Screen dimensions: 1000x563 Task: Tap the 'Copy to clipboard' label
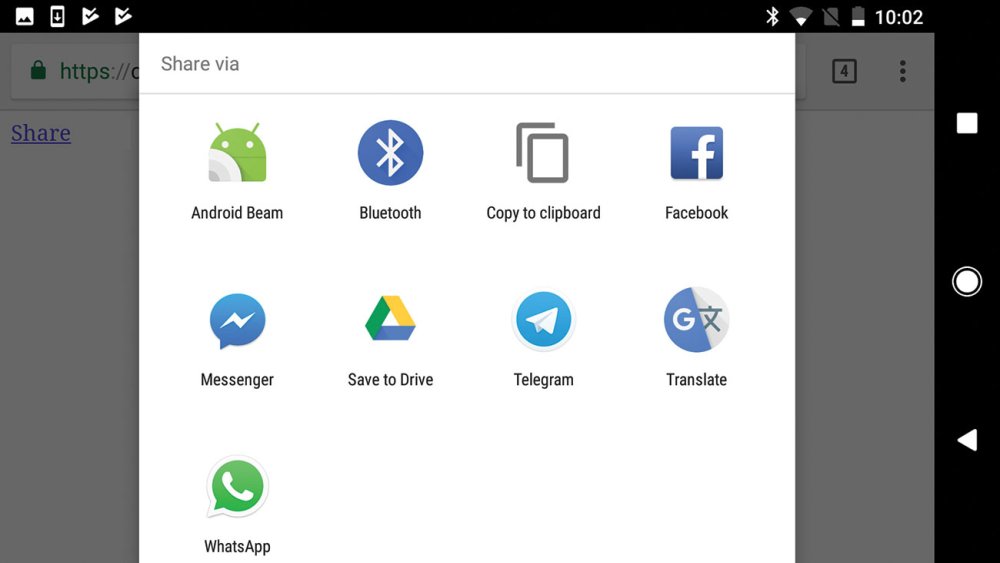click(543, 213)
